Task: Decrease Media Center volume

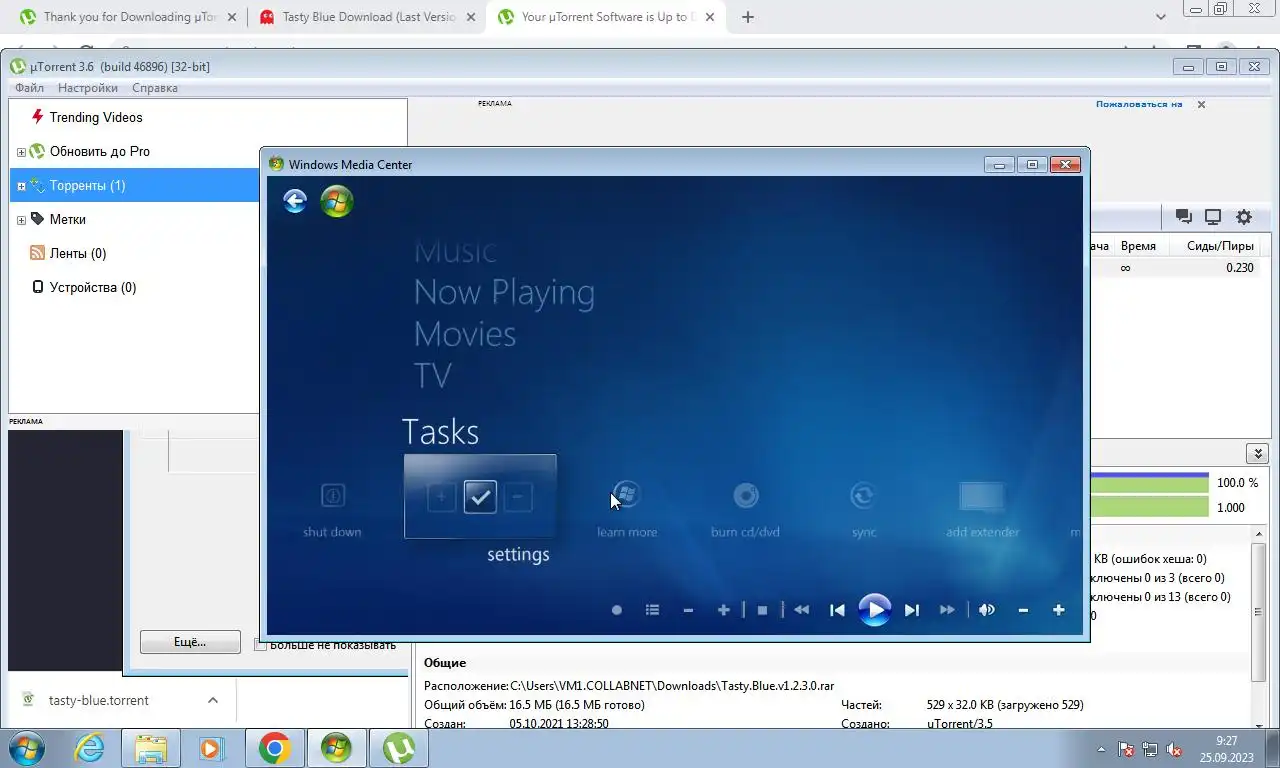Action: click(x=1023, y=610)
